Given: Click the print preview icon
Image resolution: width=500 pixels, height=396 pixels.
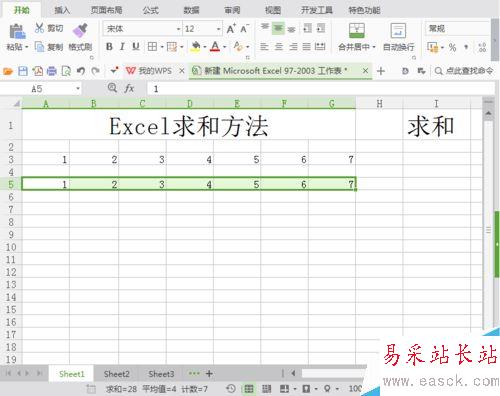Looking at the screenshot, I should pos(66,71).
